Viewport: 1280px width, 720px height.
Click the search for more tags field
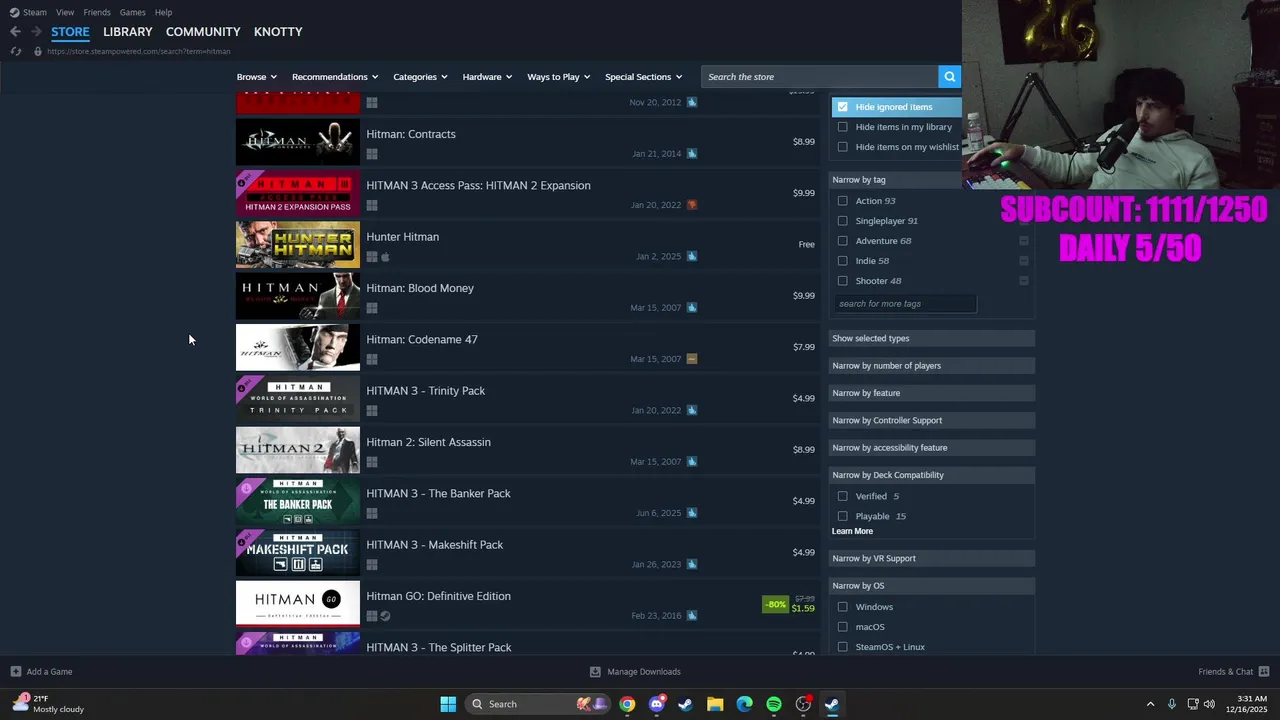(x=904, y=304)
